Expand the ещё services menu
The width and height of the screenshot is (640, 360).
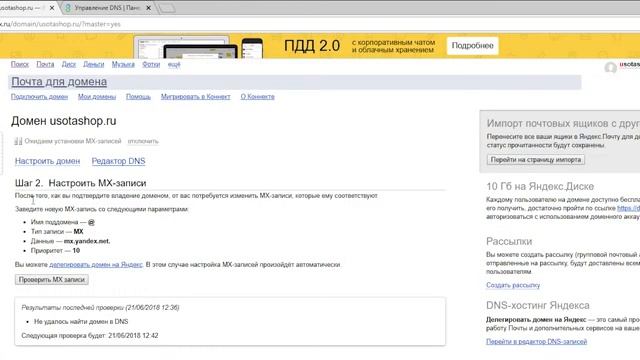[174, 64]
